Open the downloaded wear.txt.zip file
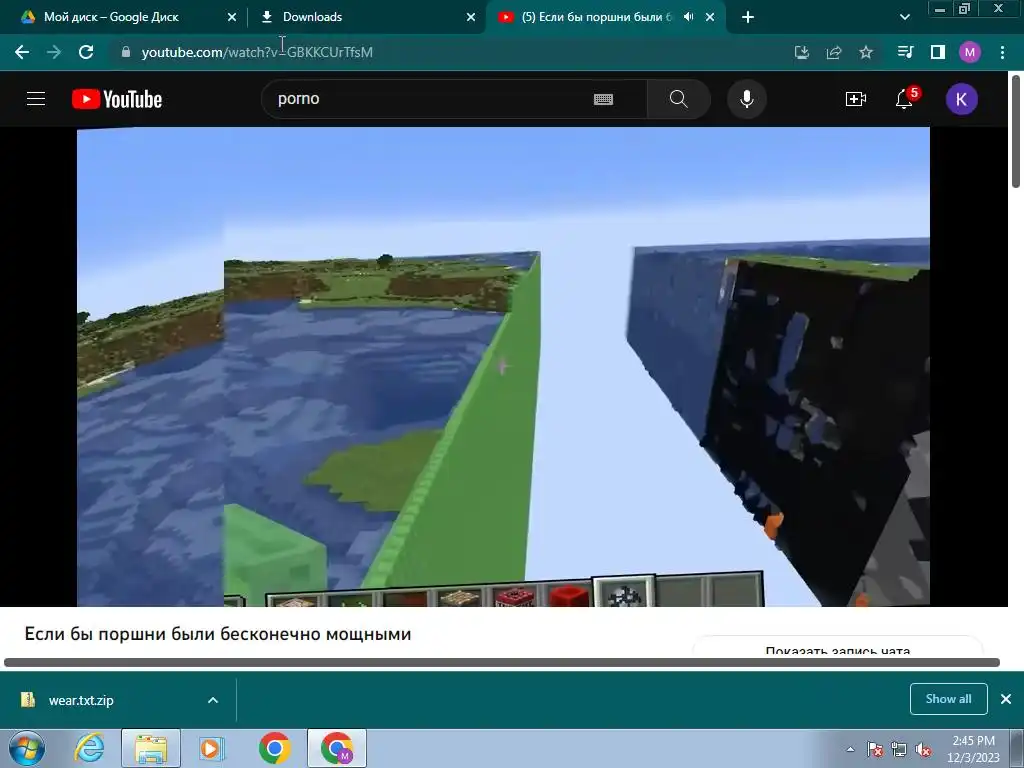The image size is (1024, 768). point(81,700)
